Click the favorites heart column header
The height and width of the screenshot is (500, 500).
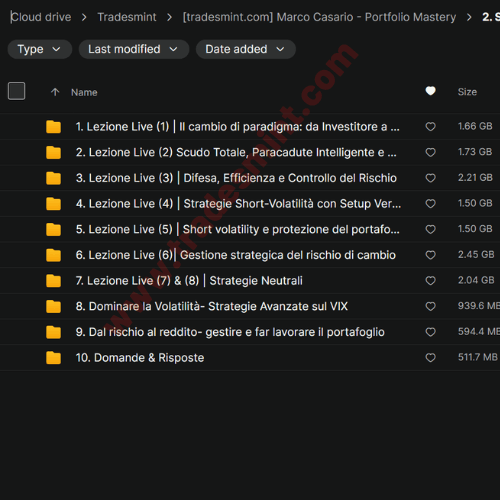tap(430, 91)
